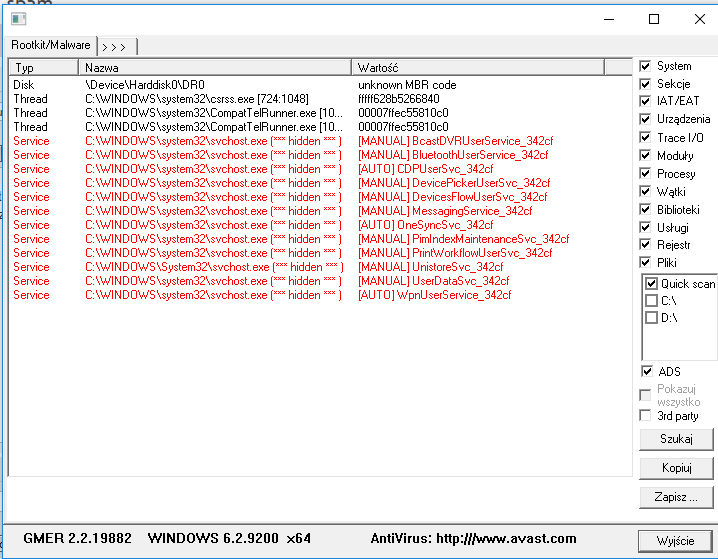The width and height of the screenshot is (718, 559).
Task: Disable the Quick scan option
Action: [x=651, y=284]
